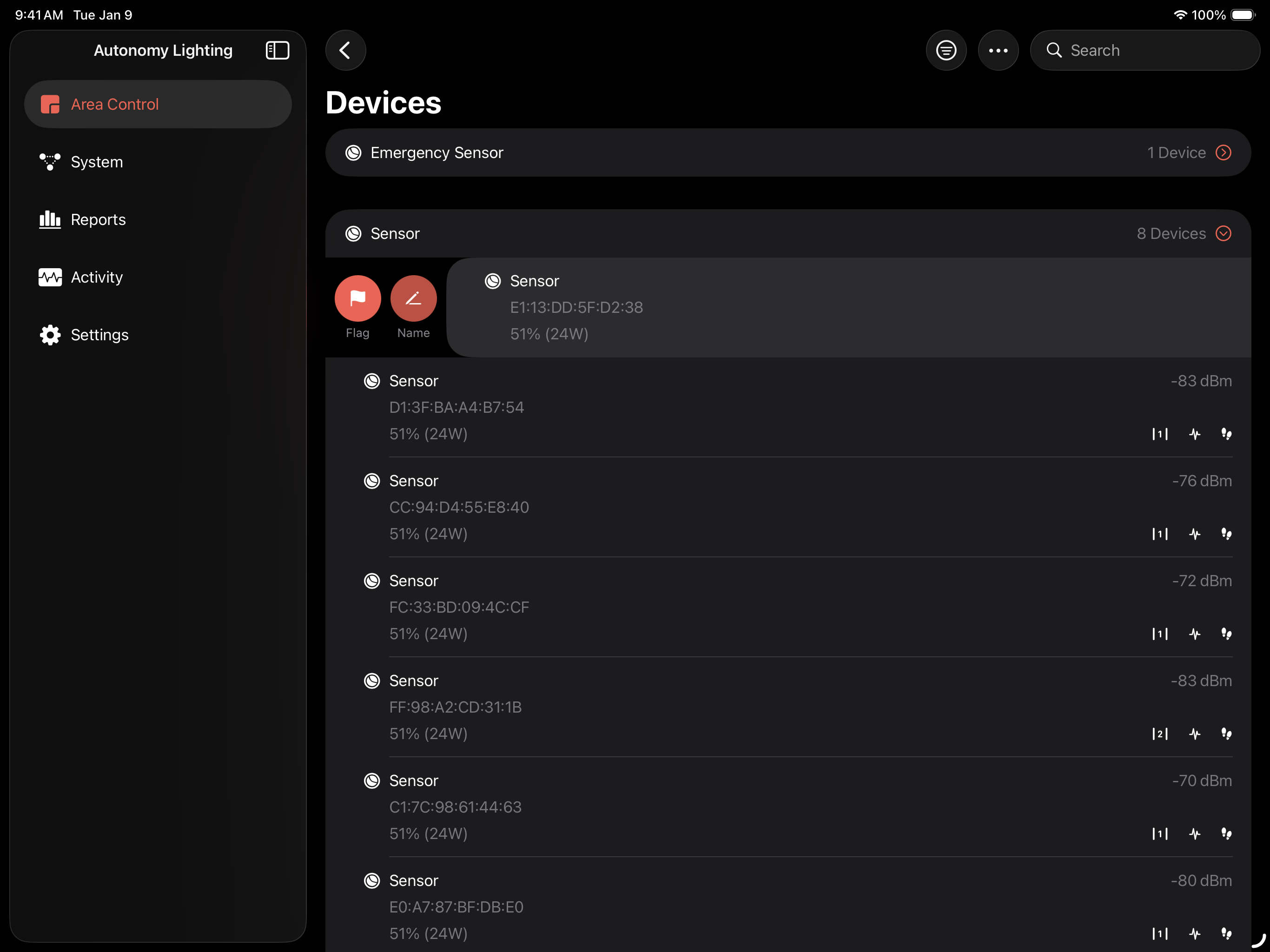Screen dimensions: 1270x952
Task: Click zone 1 icon for CC:94:D4:55:E8:40
Action: click(1160, 534)
